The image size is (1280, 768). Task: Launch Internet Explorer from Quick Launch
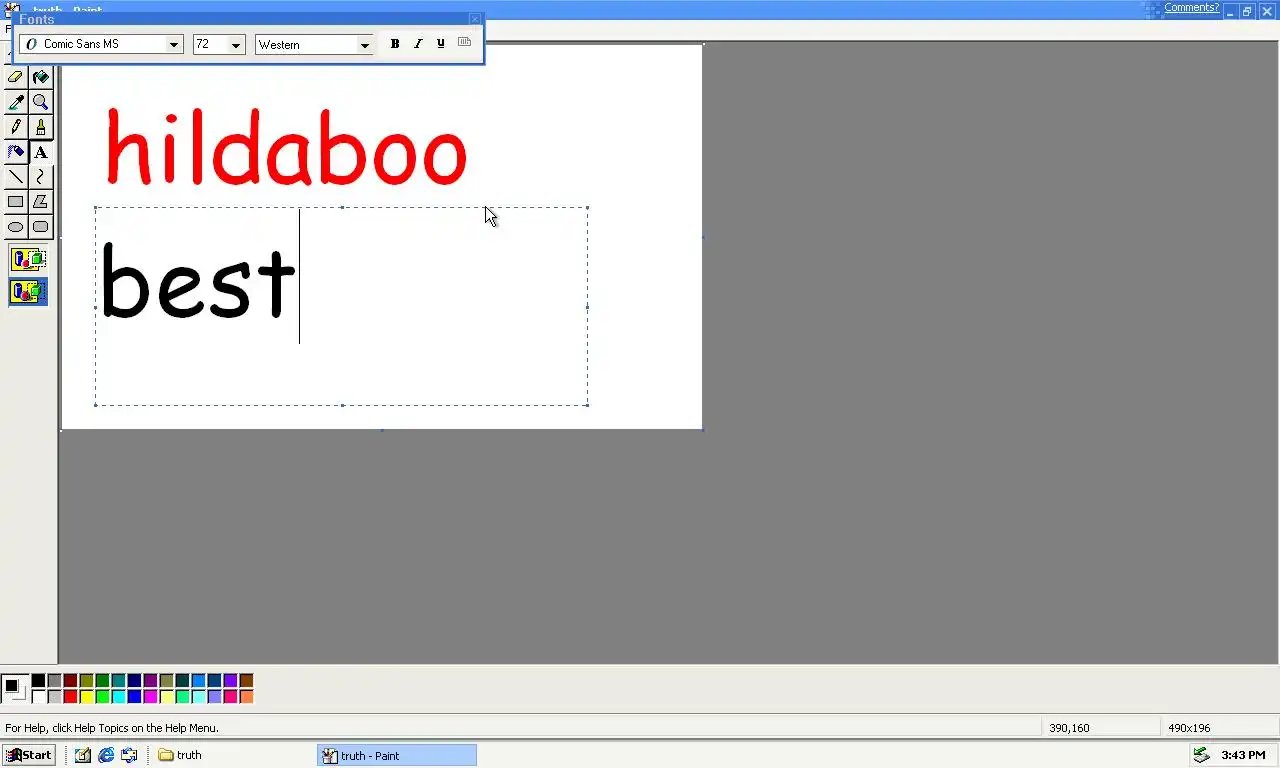pos(106,755)
